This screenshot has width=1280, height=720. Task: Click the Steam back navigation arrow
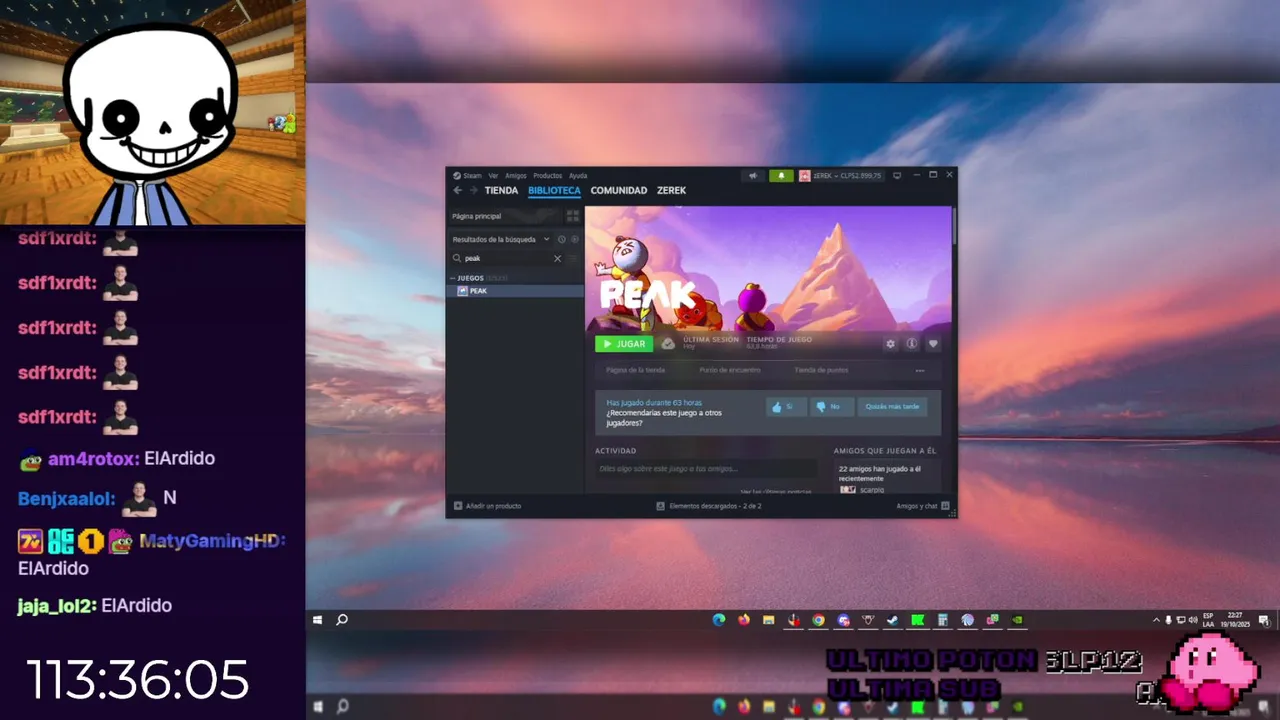(458, 190)
